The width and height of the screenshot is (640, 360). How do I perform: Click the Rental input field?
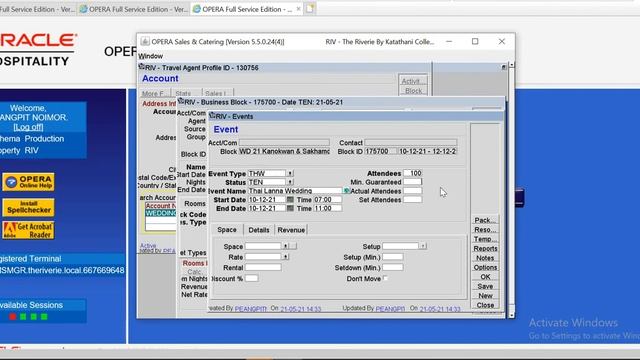click(x=263, y=268)
